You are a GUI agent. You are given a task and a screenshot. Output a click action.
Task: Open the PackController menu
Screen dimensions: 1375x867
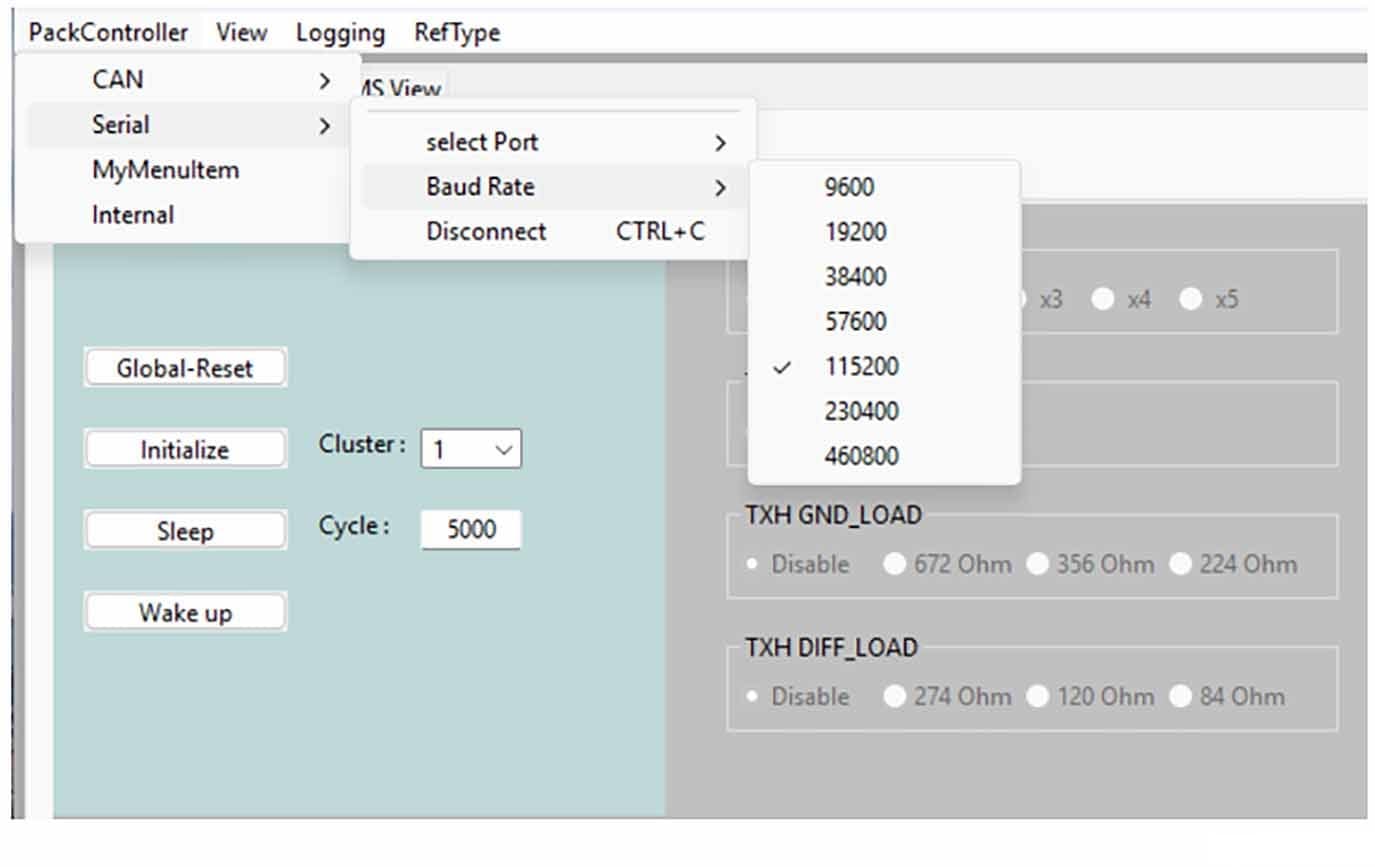(x=108, y=33)
